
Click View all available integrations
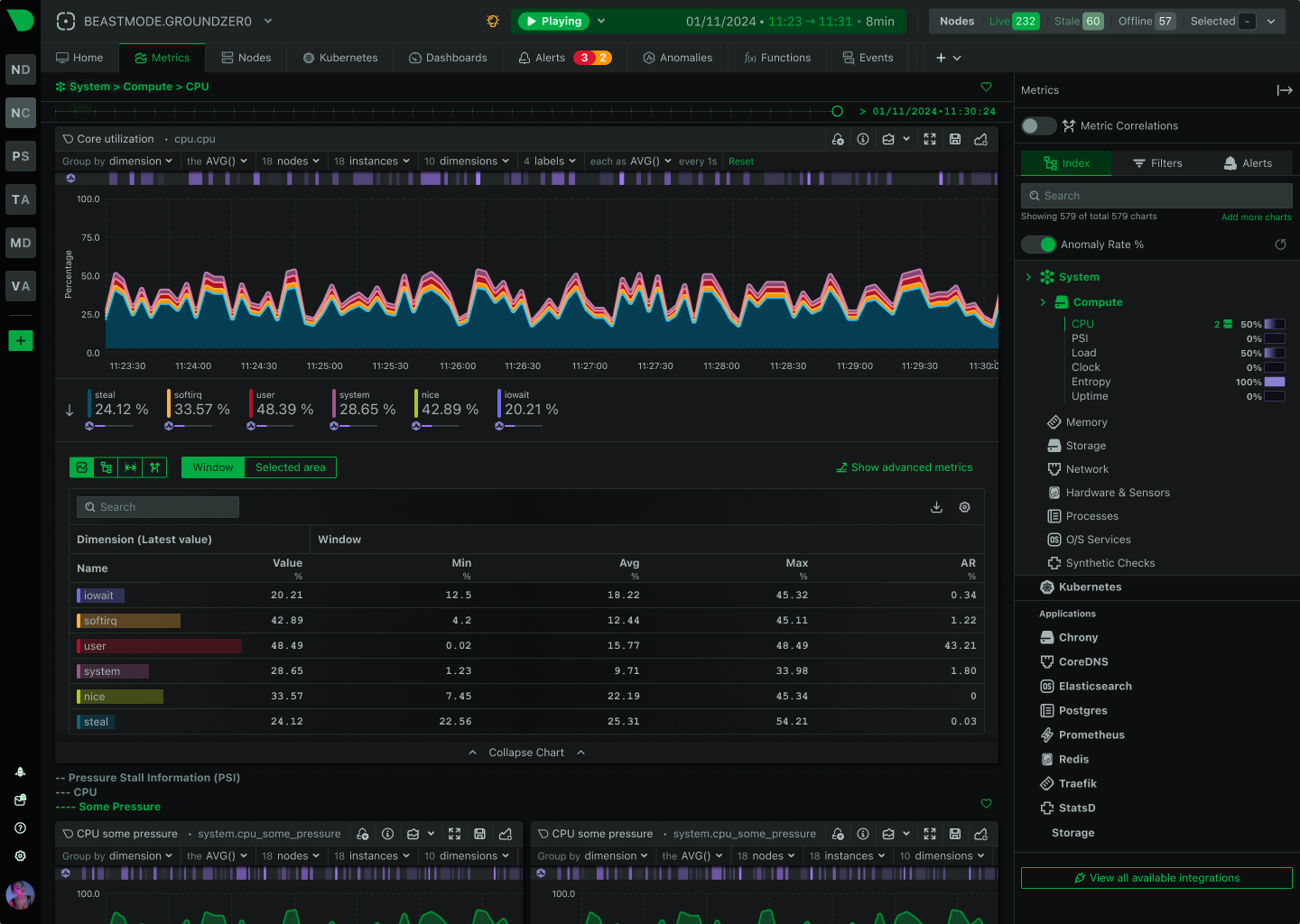[1156, 878]
